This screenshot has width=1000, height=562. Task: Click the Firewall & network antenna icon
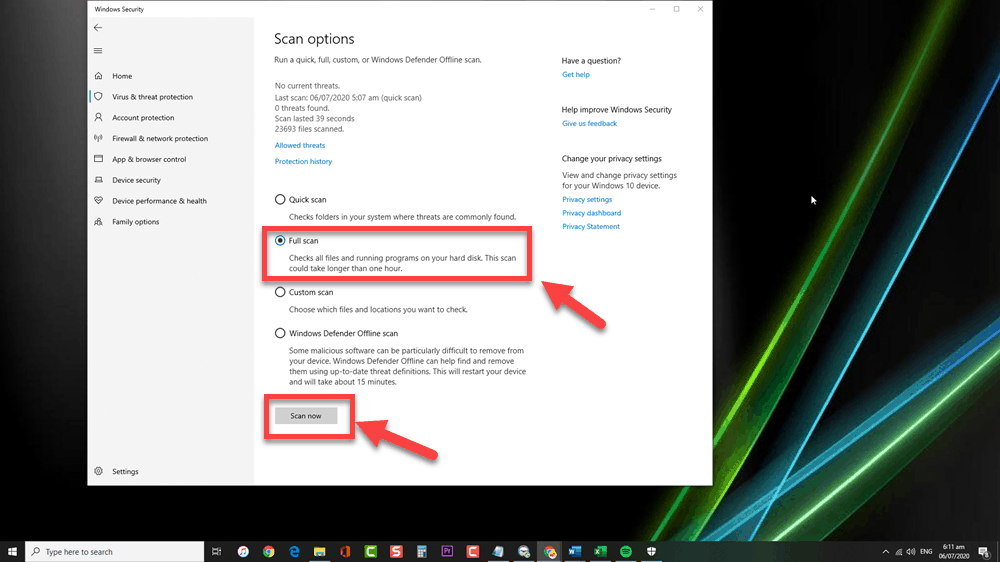[x=98, y=138]
